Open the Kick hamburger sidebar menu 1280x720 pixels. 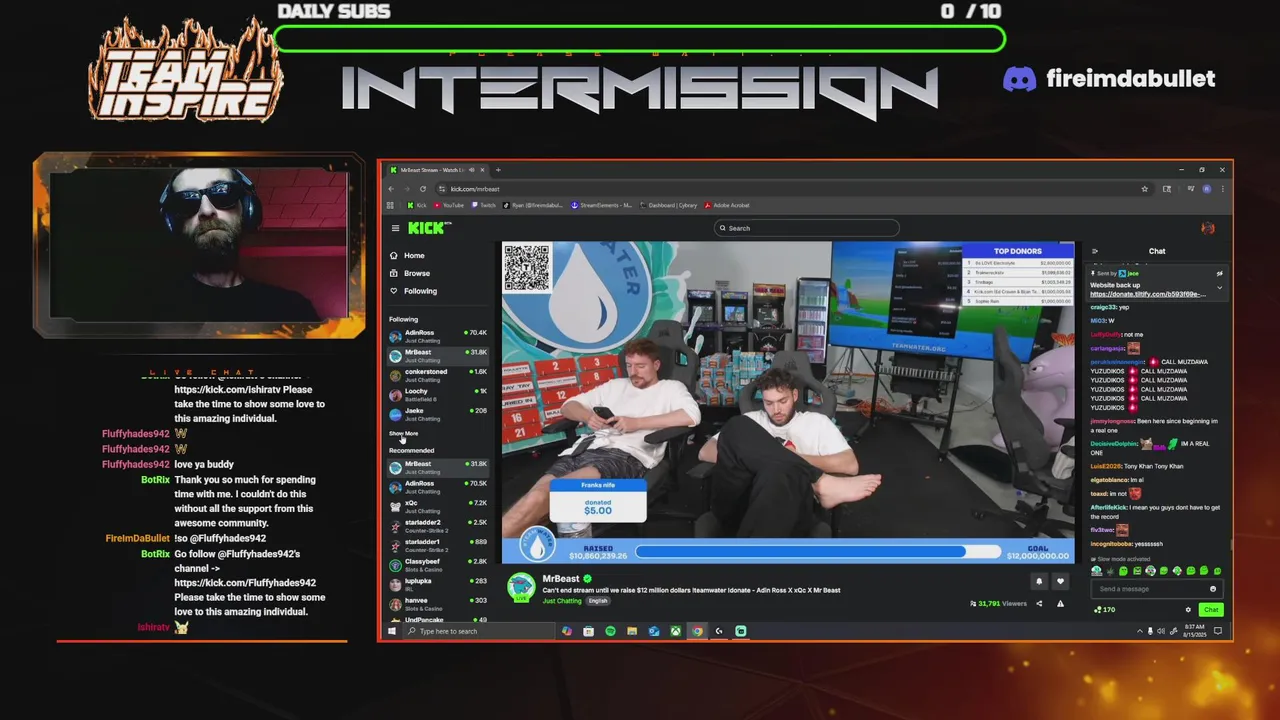click(395, 228)
